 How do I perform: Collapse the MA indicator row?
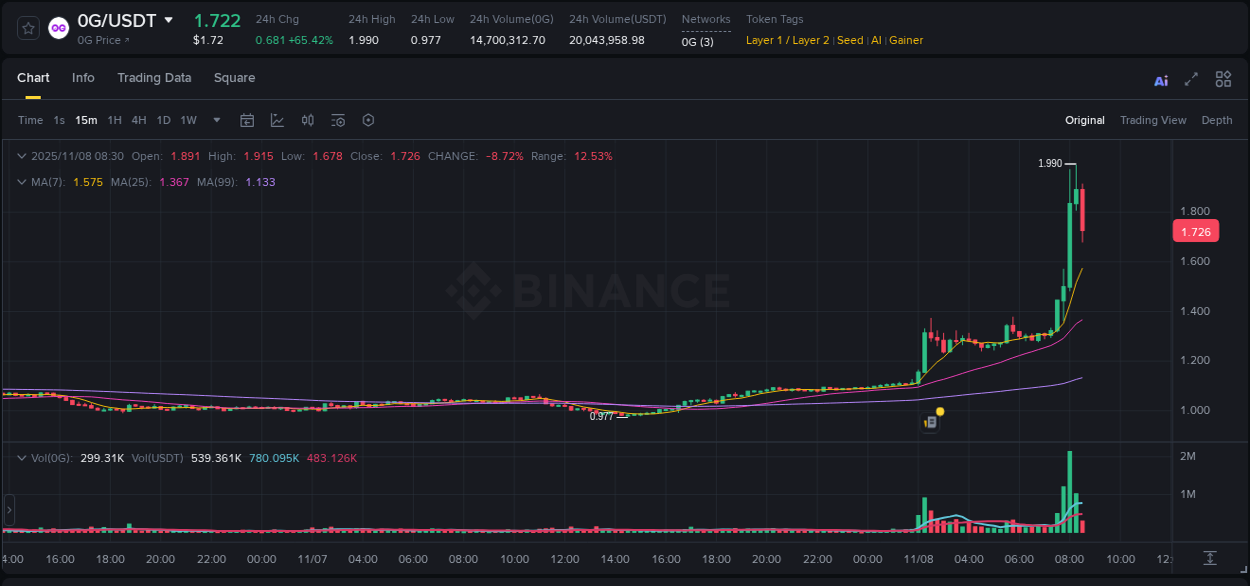coord(22,182)
